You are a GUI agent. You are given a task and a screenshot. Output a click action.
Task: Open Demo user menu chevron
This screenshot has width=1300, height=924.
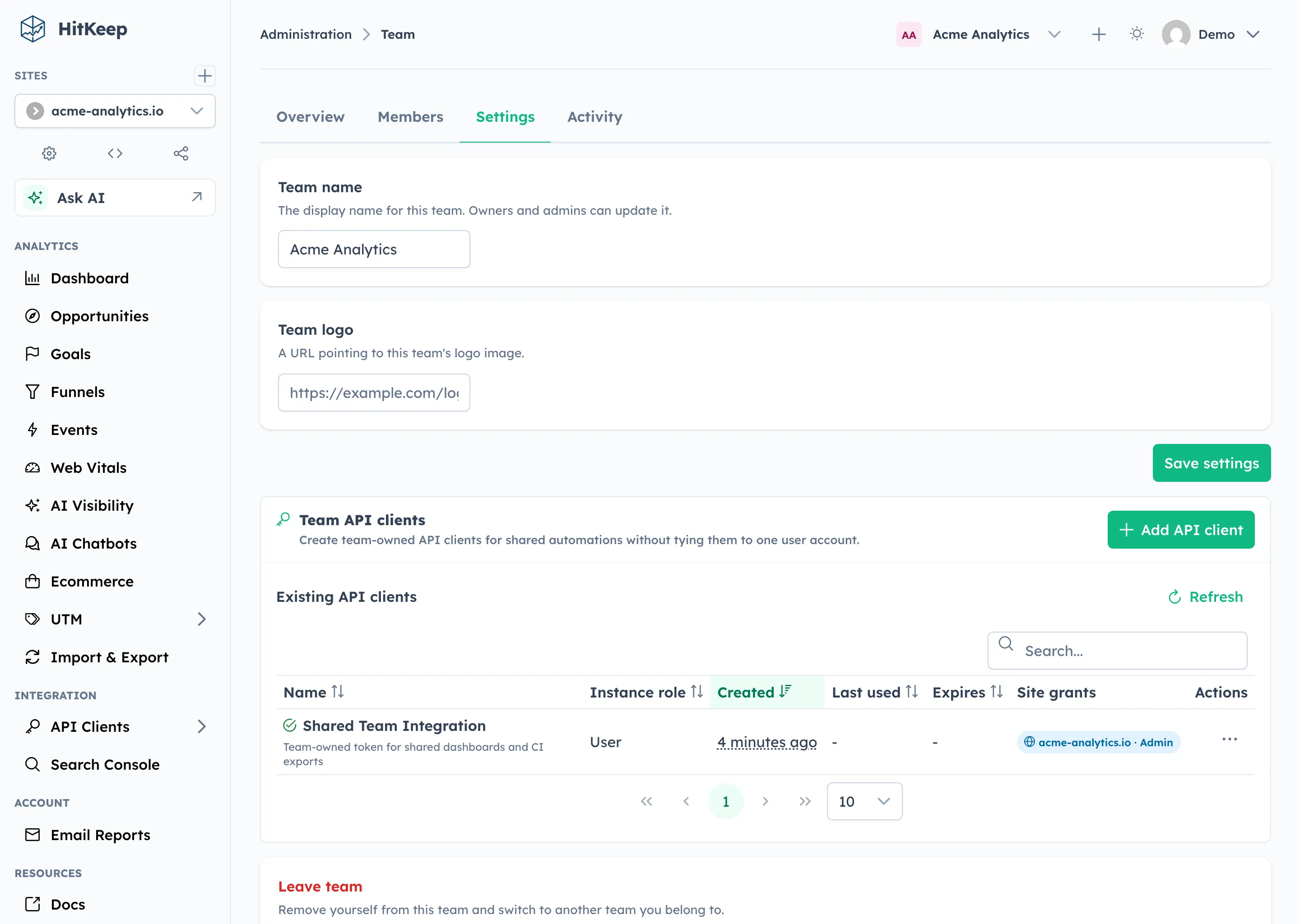click(1253, 35)
